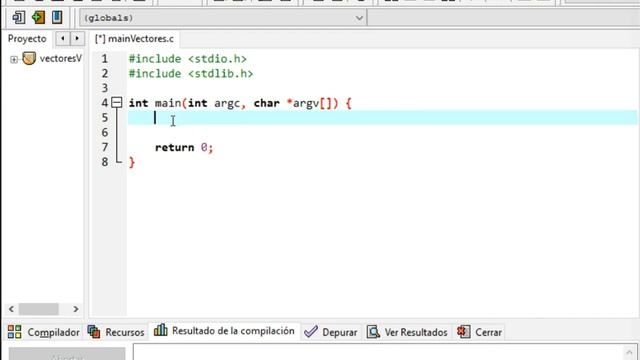This screenshot has width=640, height=360.
Task: Click the Insert snippet toolbar icon
Action: pyautogui.click(x=18, y=17)
